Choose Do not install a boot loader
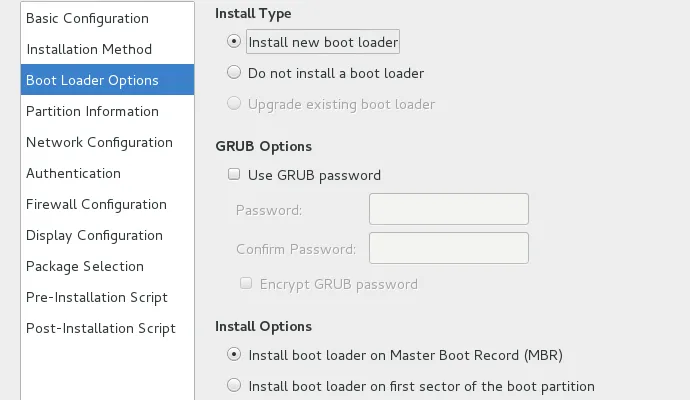690x400 pixels. 234,73
